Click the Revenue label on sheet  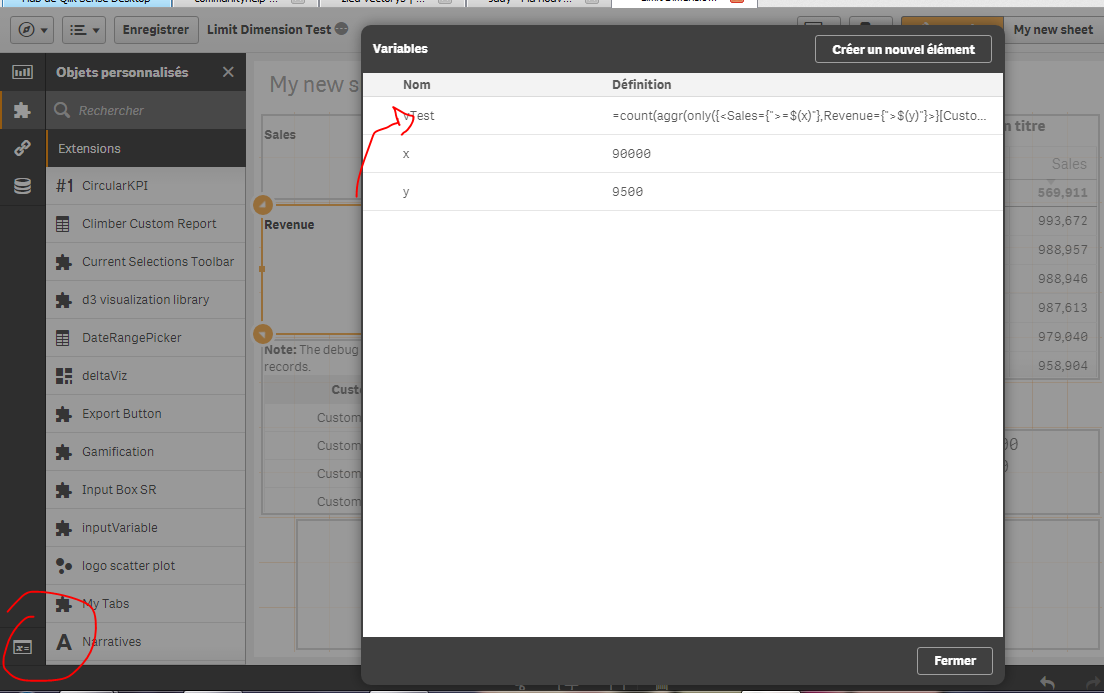click(x=289, y=225)
